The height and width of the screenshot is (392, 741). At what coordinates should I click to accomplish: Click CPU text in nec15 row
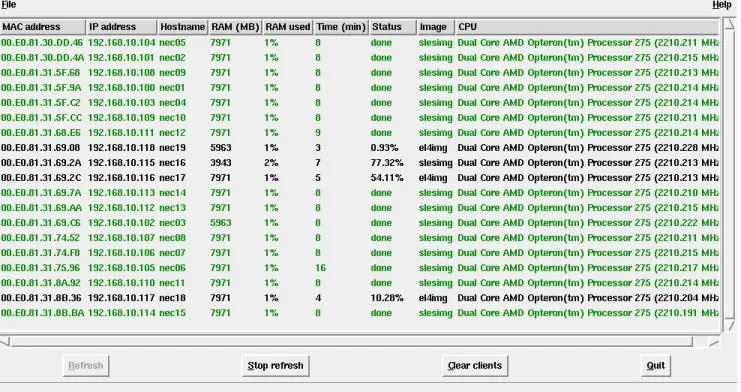click(x=588, y=313)
